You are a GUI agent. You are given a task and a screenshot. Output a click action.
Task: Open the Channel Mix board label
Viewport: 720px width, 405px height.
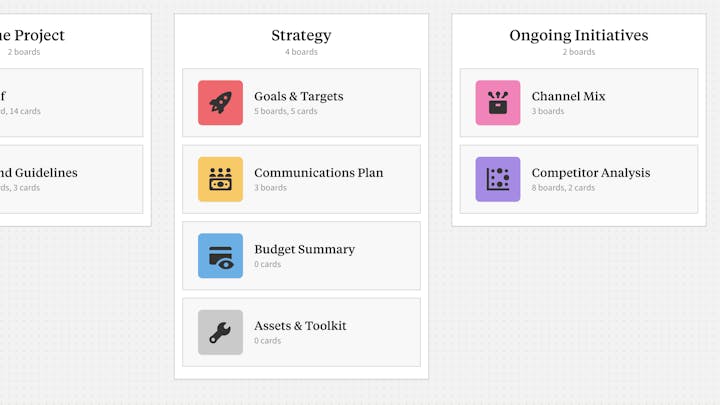pos(568,96)
